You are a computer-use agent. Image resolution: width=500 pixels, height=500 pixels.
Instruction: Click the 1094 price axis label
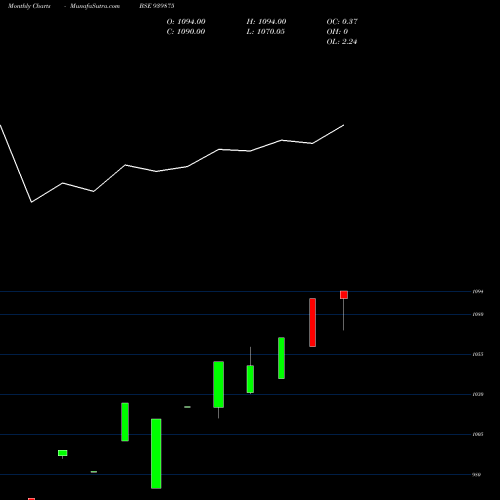click(x=478, y=292)
